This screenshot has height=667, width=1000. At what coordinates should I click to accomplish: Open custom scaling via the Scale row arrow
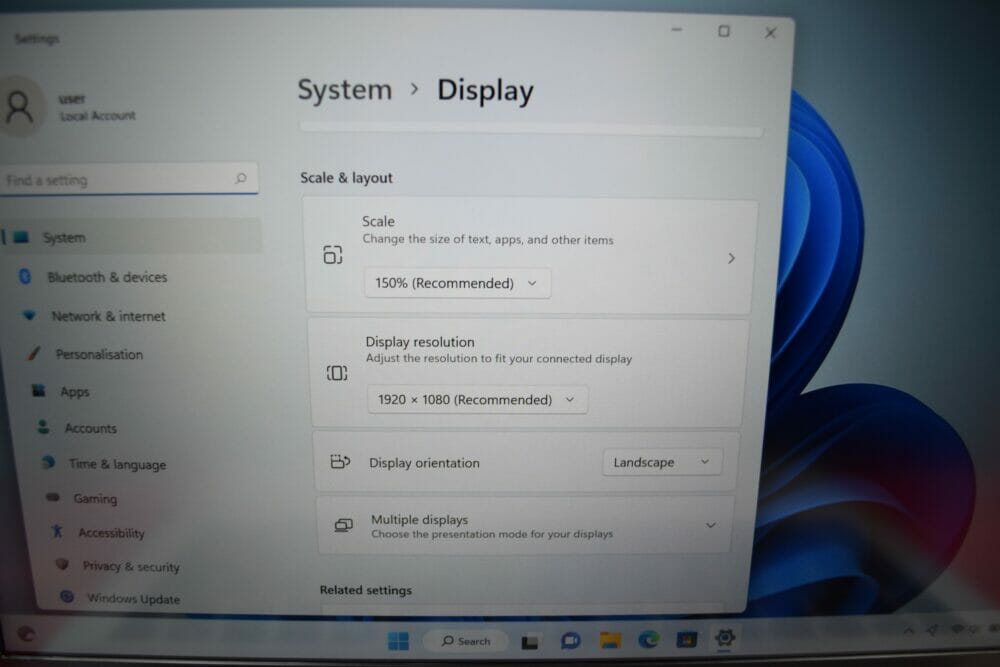click(731, 258)
